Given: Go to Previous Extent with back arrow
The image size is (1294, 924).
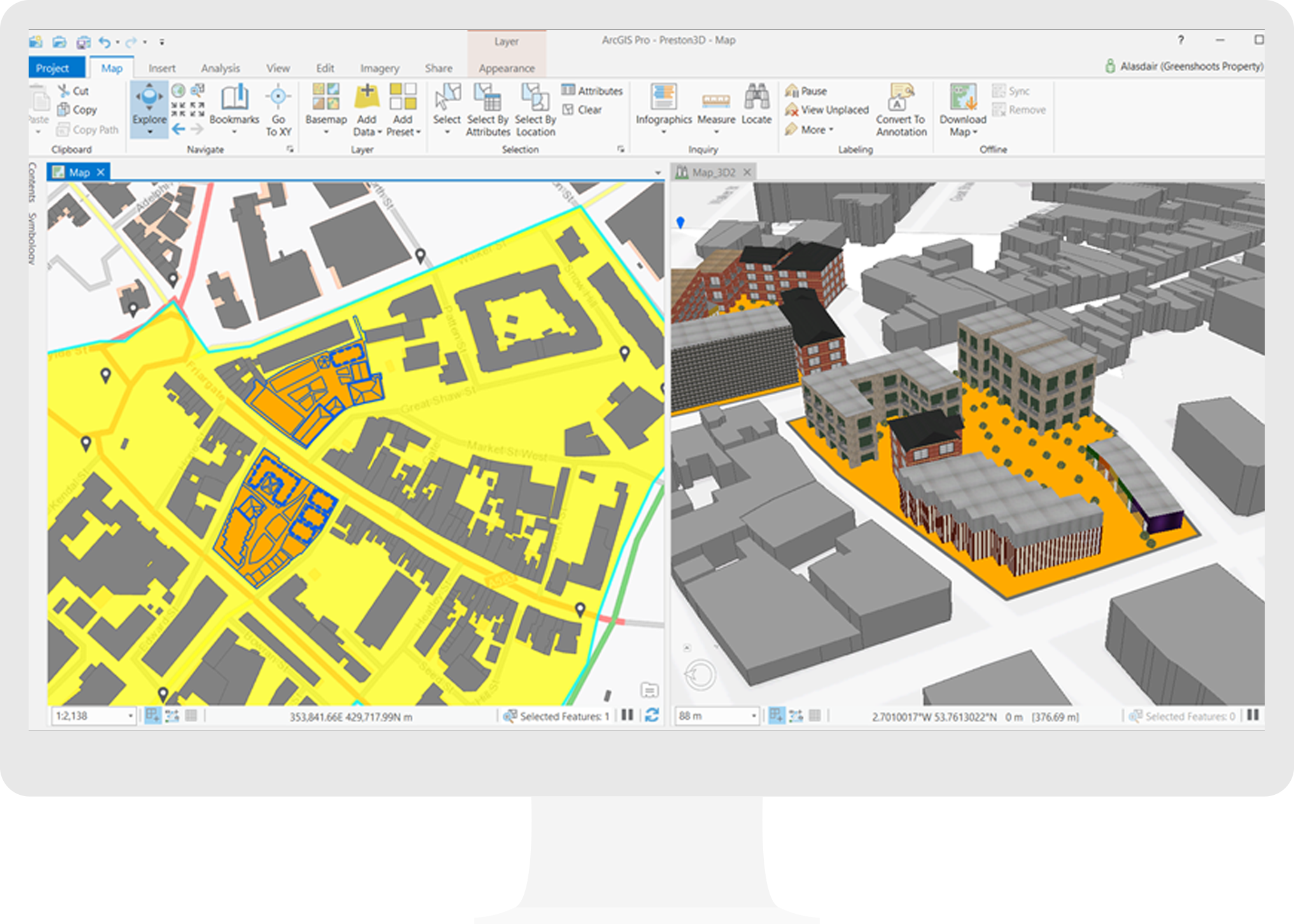Looking at the screenshot, I should (x=179, y=129).
